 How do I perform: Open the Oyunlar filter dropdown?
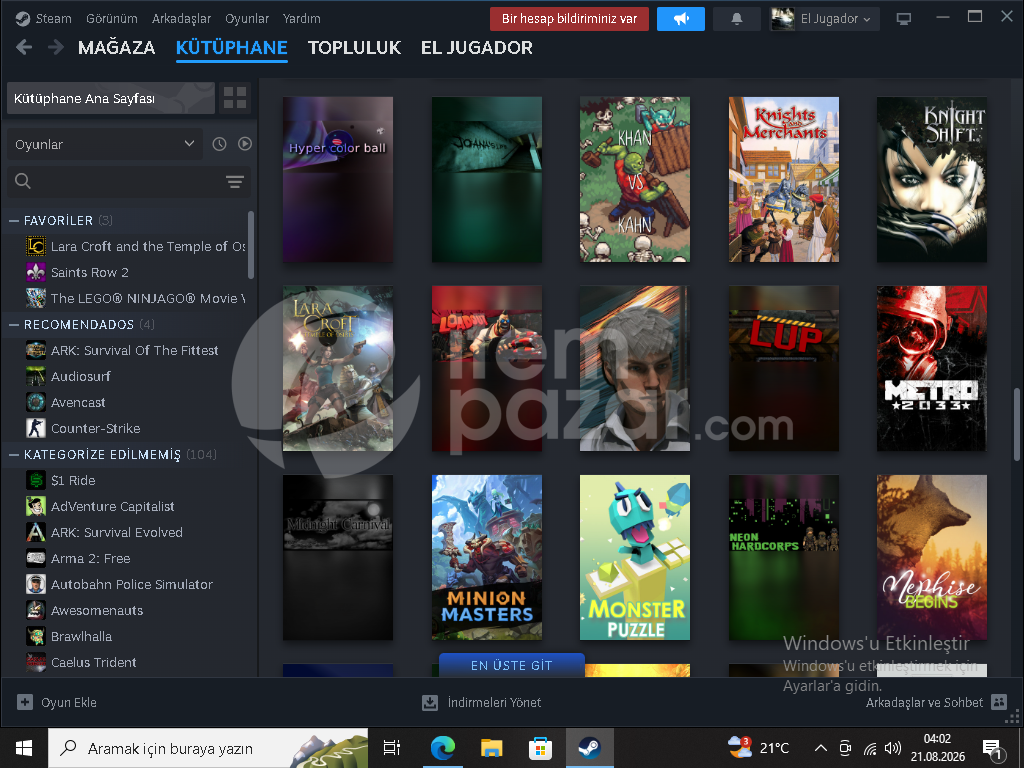tap(104, 144)
